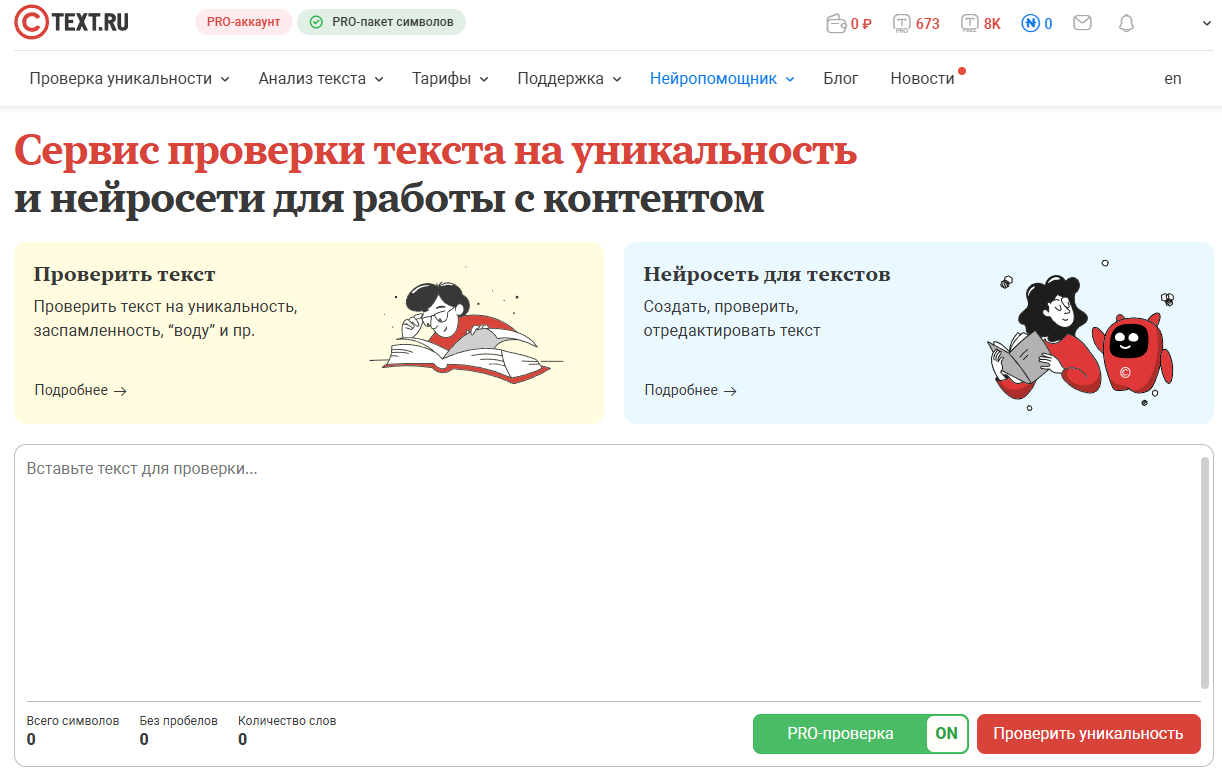Switch site language to English via en link
This screenshot has height=775, width=1222.
click(x=1172, y=78)
